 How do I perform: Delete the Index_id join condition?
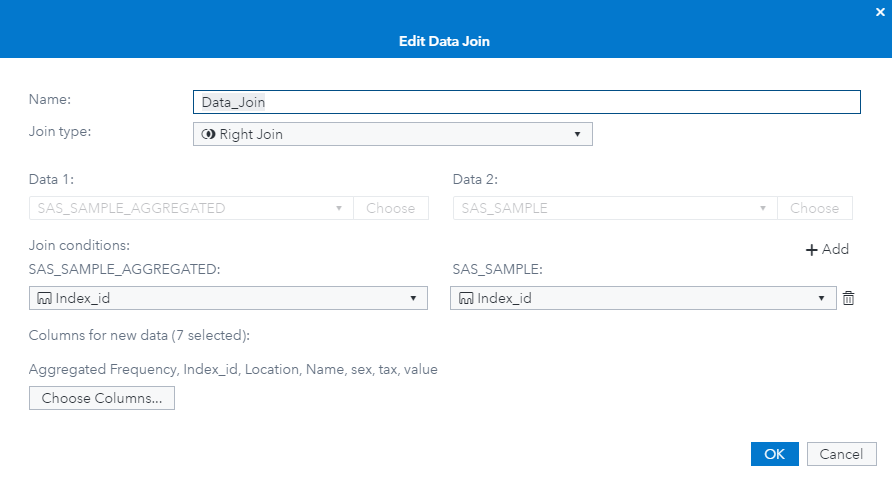coord(849,298)
